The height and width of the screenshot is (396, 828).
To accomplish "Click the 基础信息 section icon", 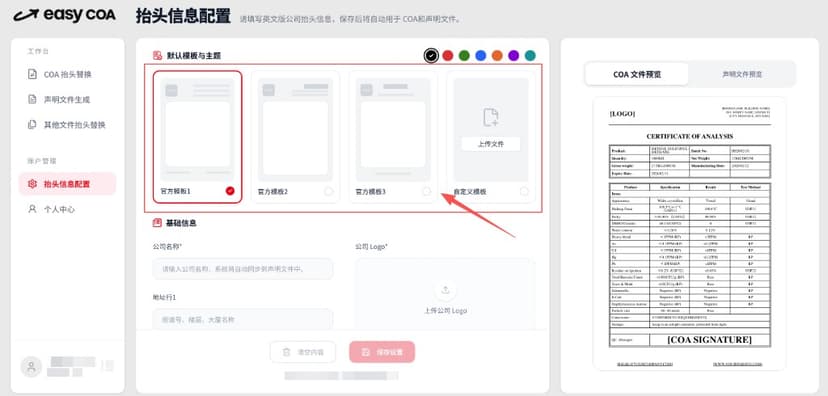I will pos(157,223).
